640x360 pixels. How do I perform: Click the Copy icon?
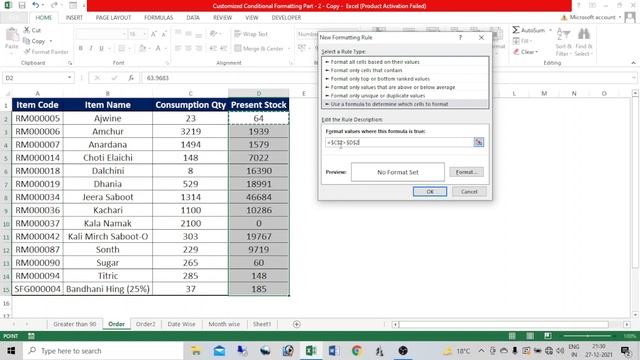coord(27,41)
